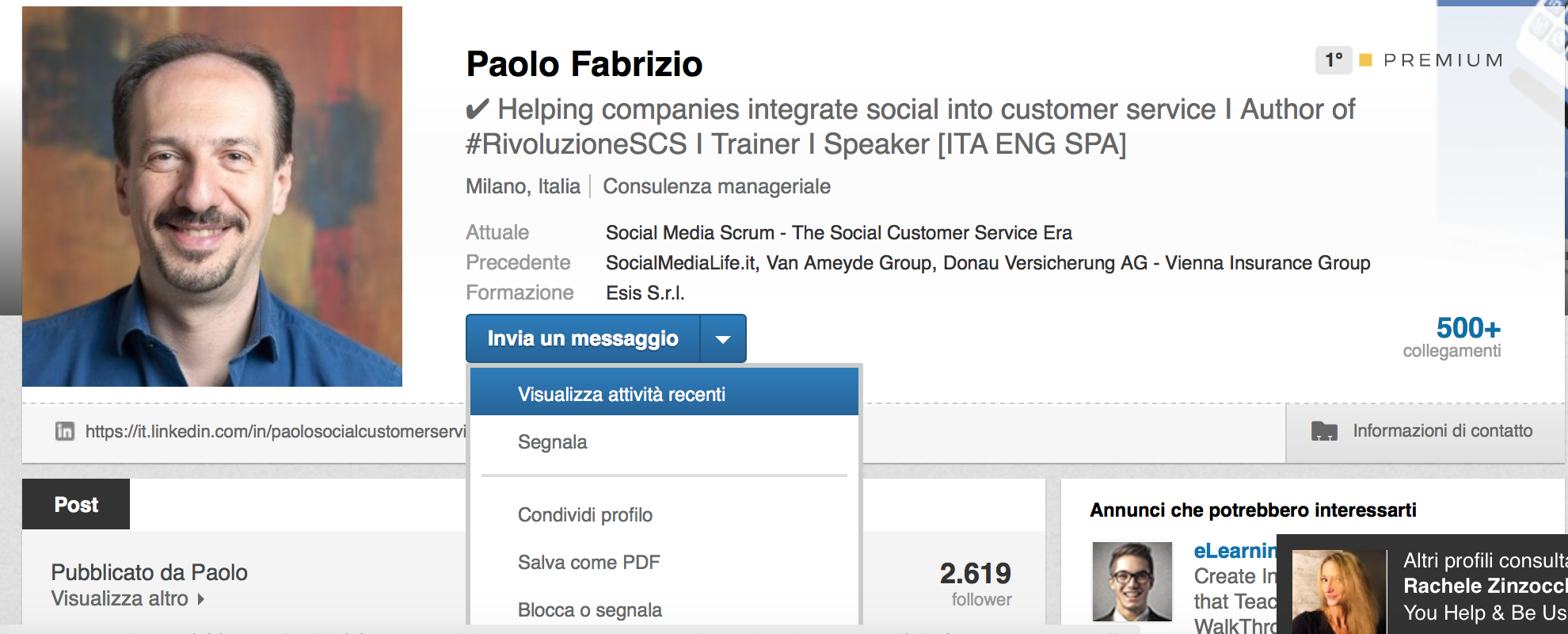This screenshot has width=1568, height=634.
Task: Click the LinkedIn icon beside profile URL
Action: click(x=65, y=431)
